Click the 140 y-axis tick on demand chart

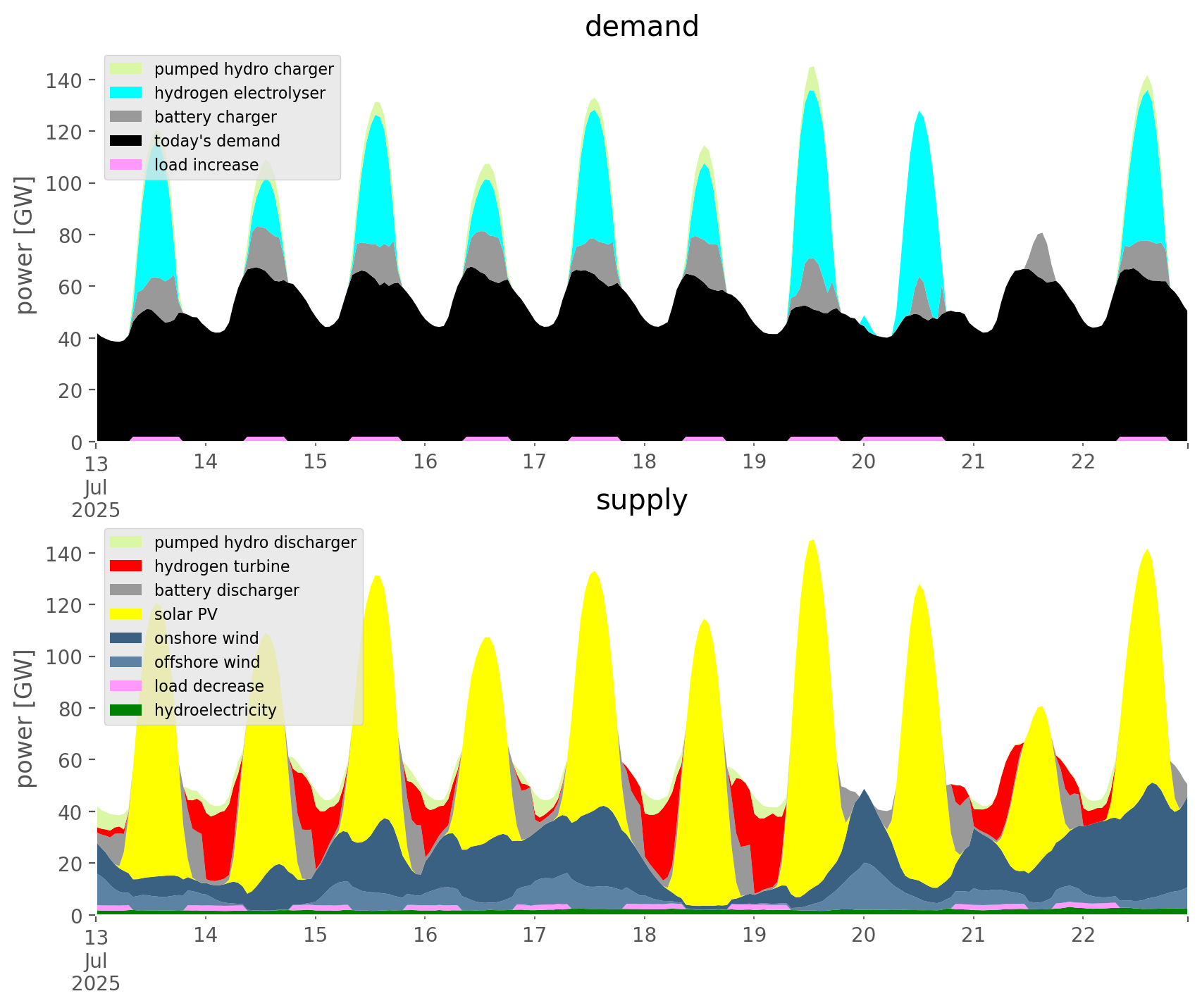click(x=64, y=80)
